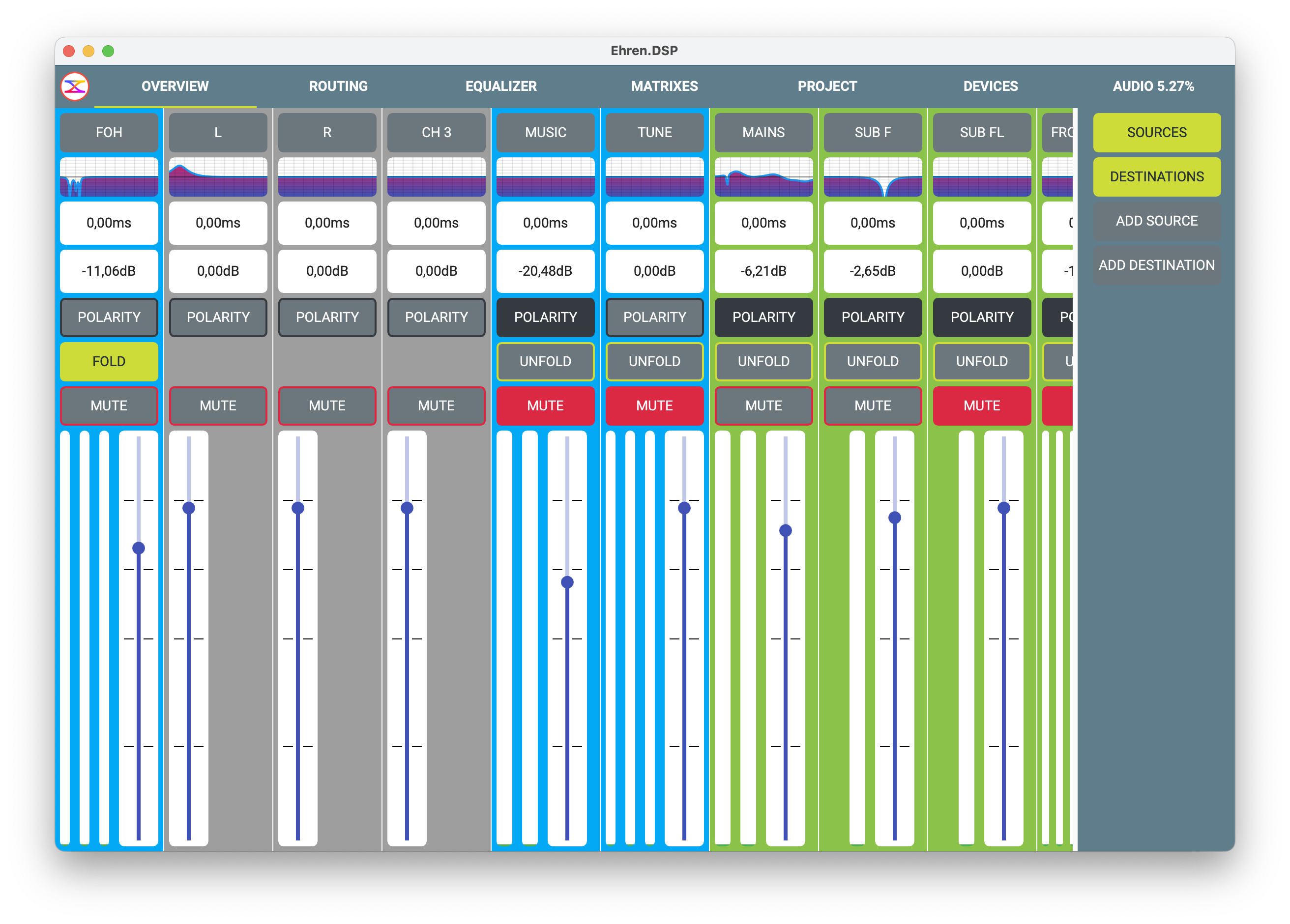
Task: Unfold the MAINS destination group
Action: (x=763, y=362)
